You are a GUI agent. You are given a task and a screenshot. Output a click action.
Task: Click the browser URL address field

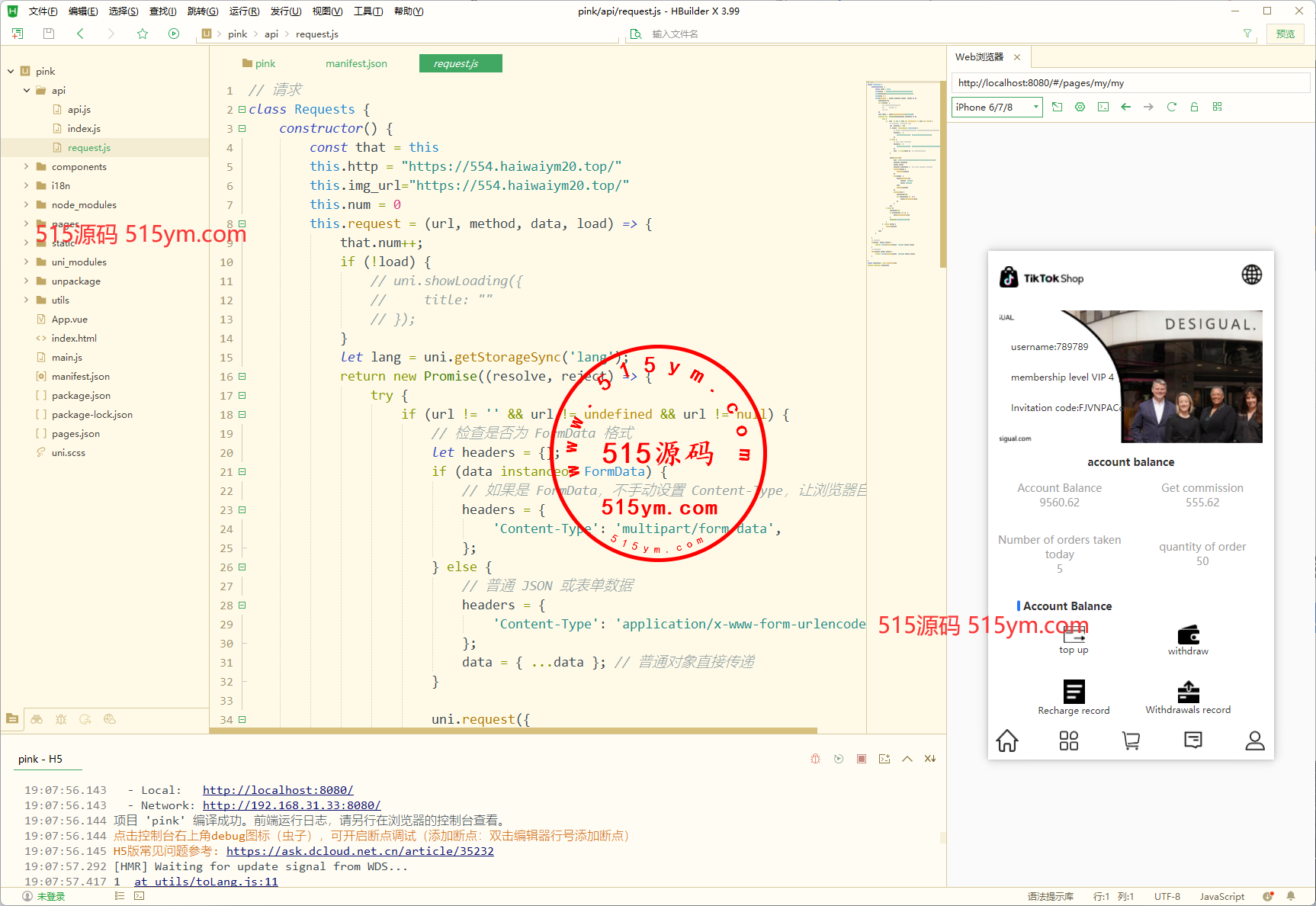pyautogui.click(x=1130, y=82)
